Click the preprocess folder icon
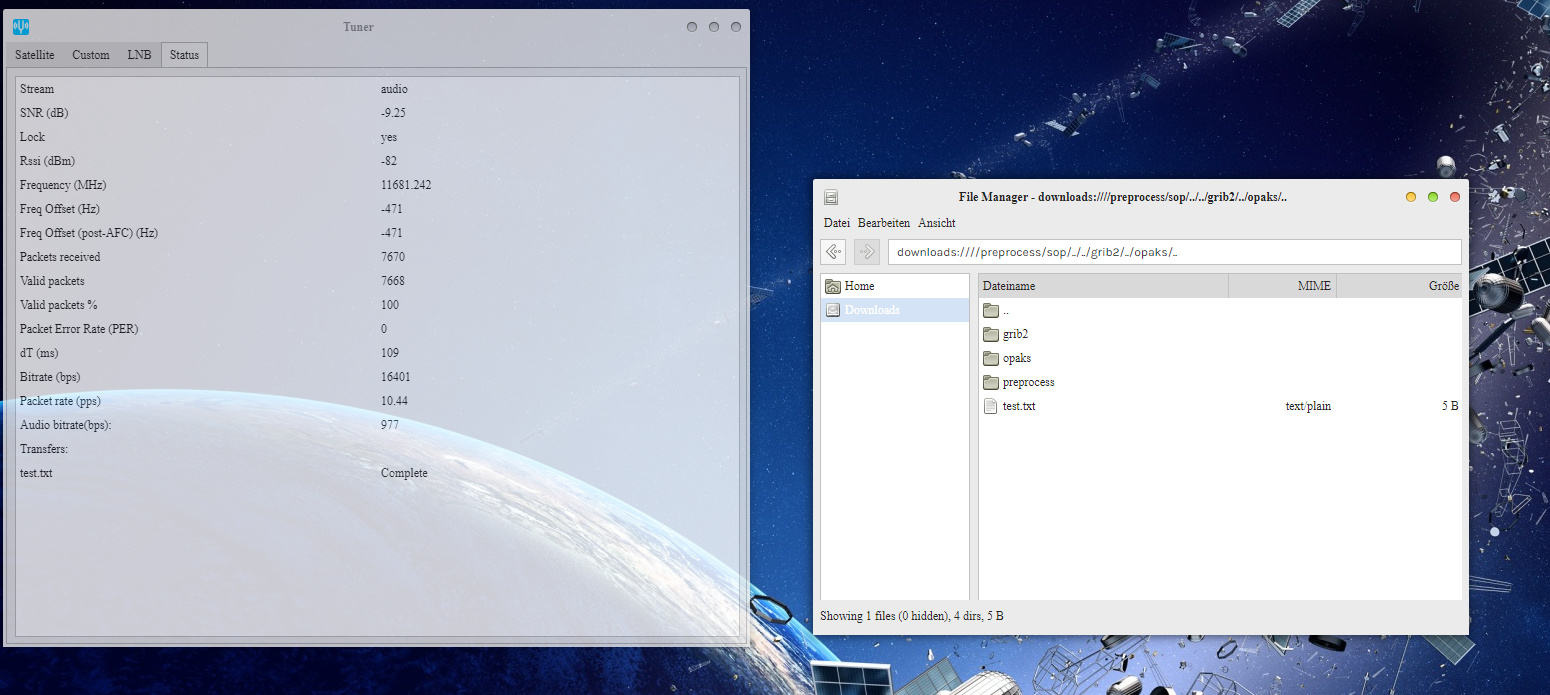 (991, 382)
